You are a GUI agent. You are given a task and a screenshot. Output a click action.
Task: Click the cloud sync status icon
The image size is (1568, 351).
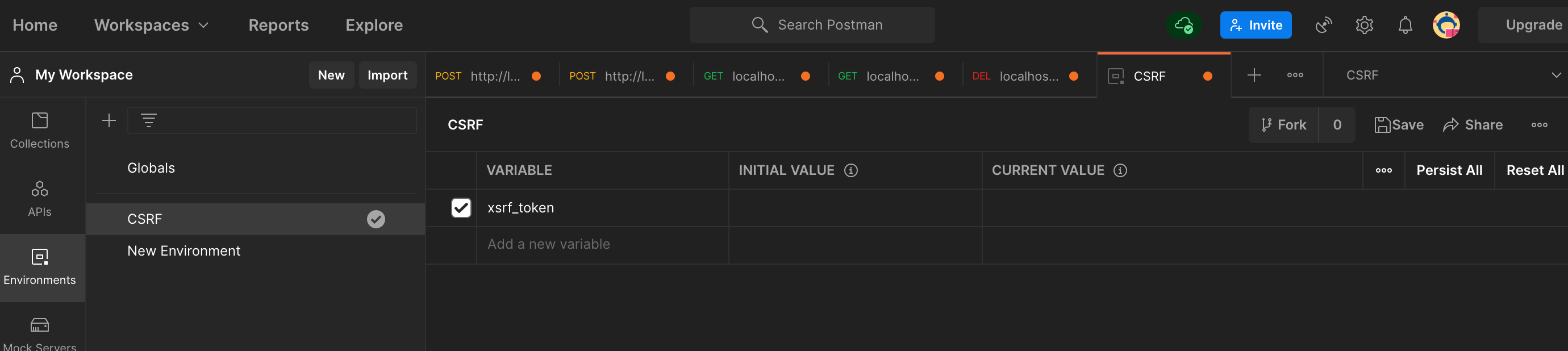click(x=1183, y=25)
